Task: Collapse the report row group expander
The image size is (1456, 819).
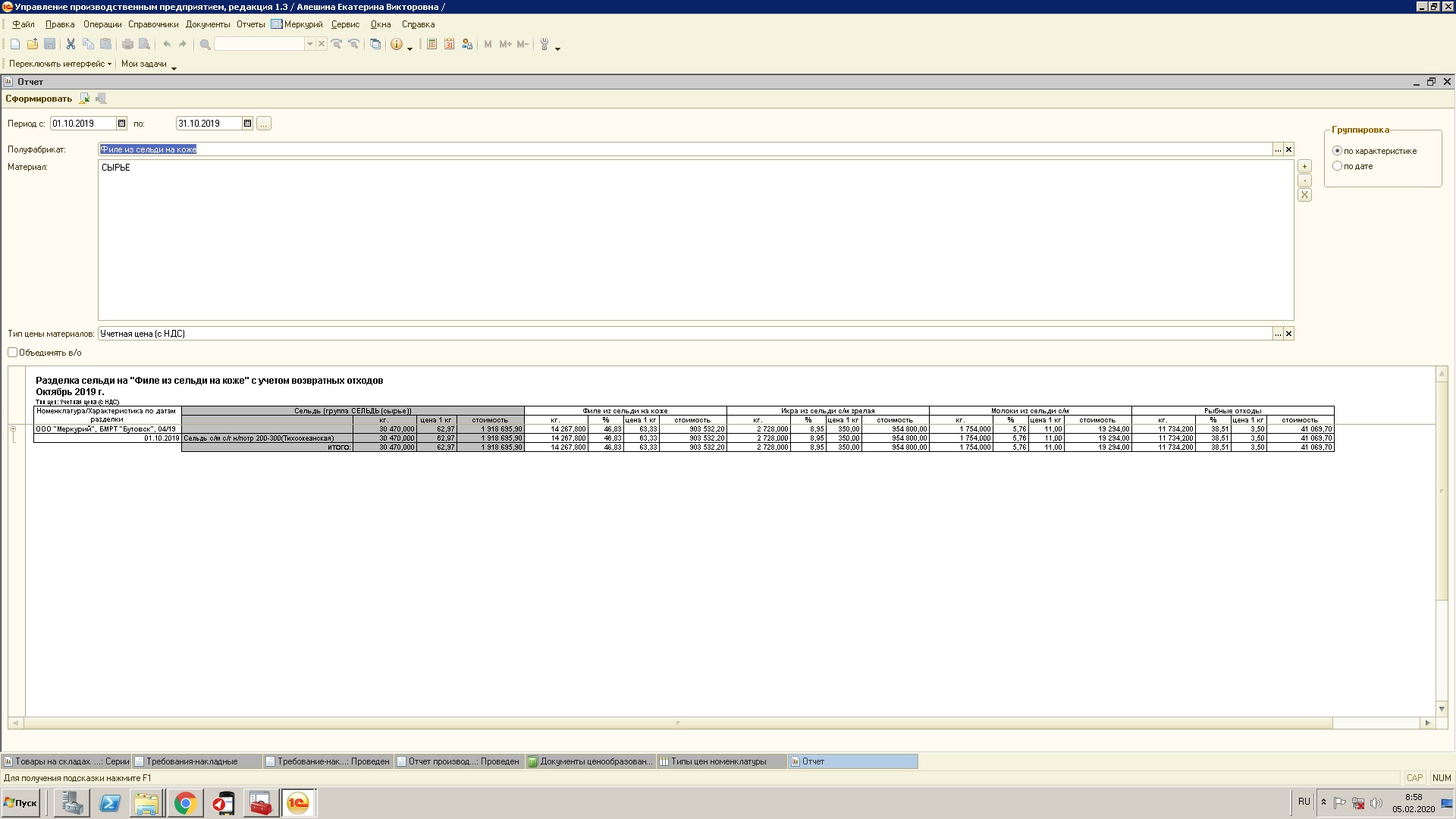Action: pyautogui.click(x=13, y=429)
